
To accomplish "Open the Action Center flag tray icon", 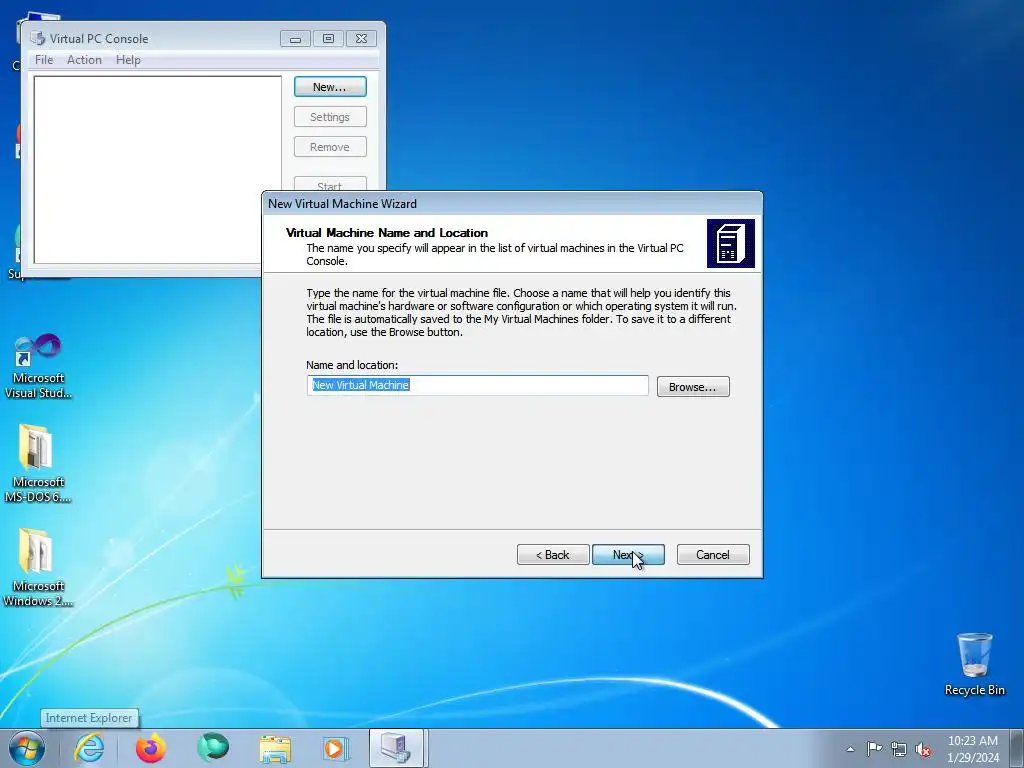I will tap(874, 749).
